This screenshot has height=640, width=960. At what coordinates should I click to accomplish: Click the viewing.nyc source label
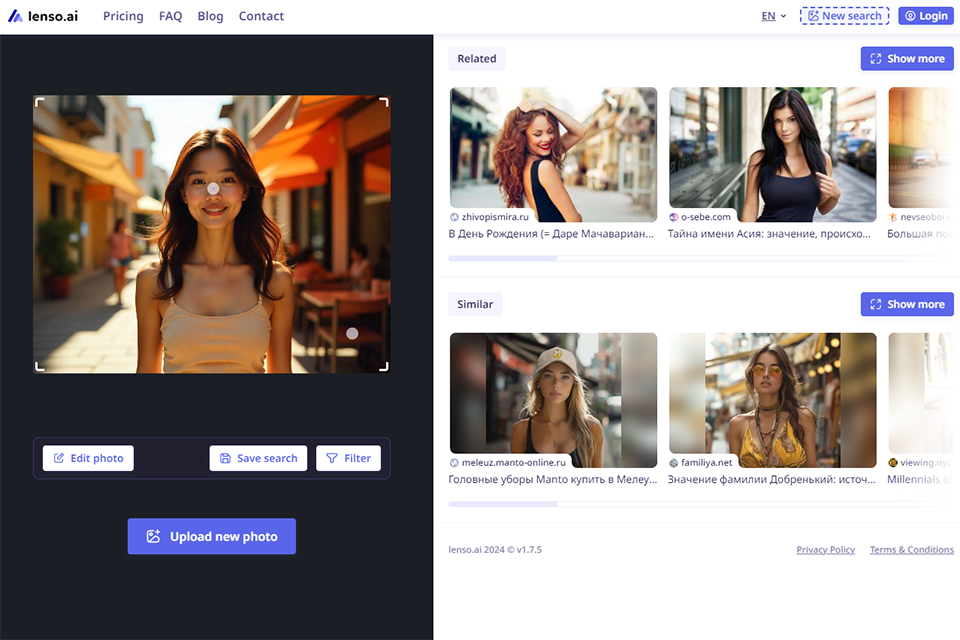[x=921, y=462]
